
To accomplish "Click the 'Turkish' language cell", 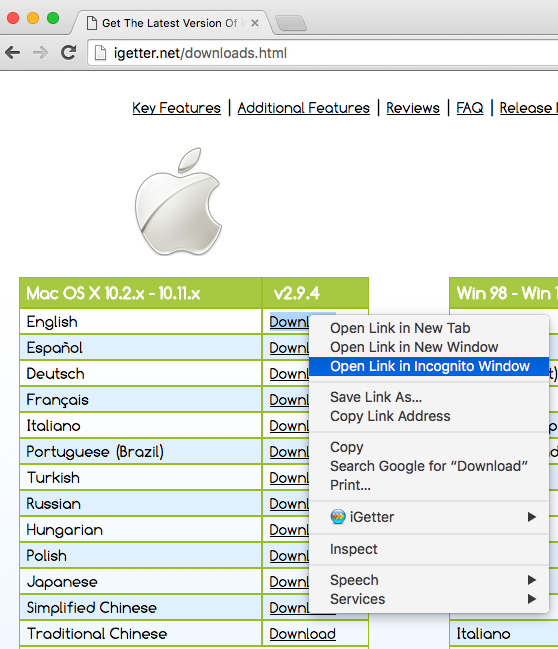I will tap(141, 478).
